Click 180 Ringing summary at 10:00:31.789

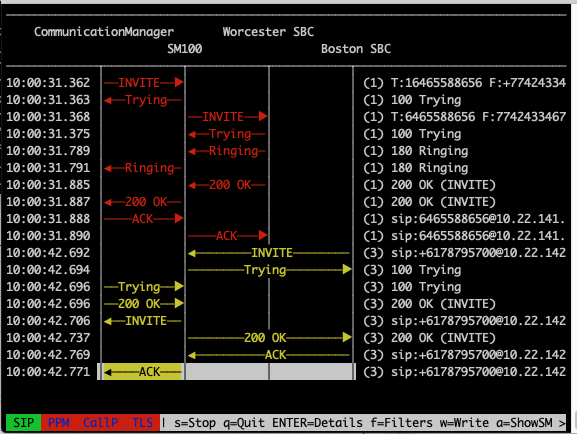pyautogui.click(x=429, y=151)
